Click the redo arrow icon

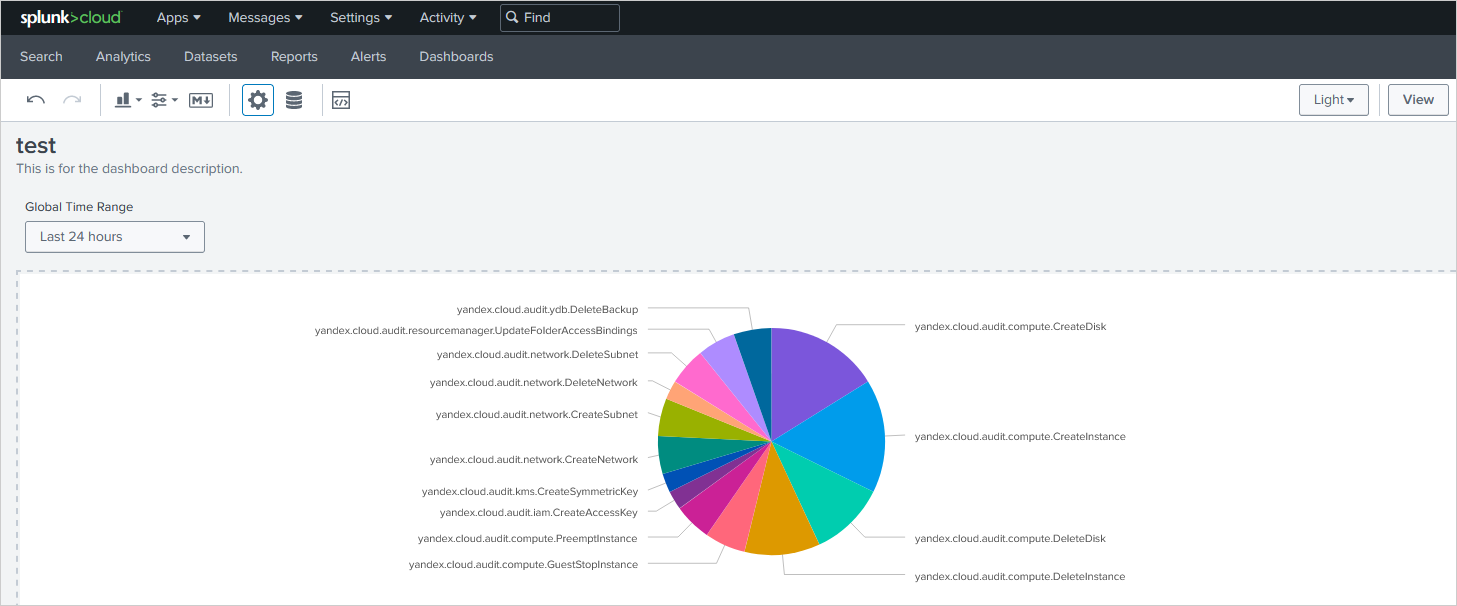pyautogui.click(x=72, y=100)
